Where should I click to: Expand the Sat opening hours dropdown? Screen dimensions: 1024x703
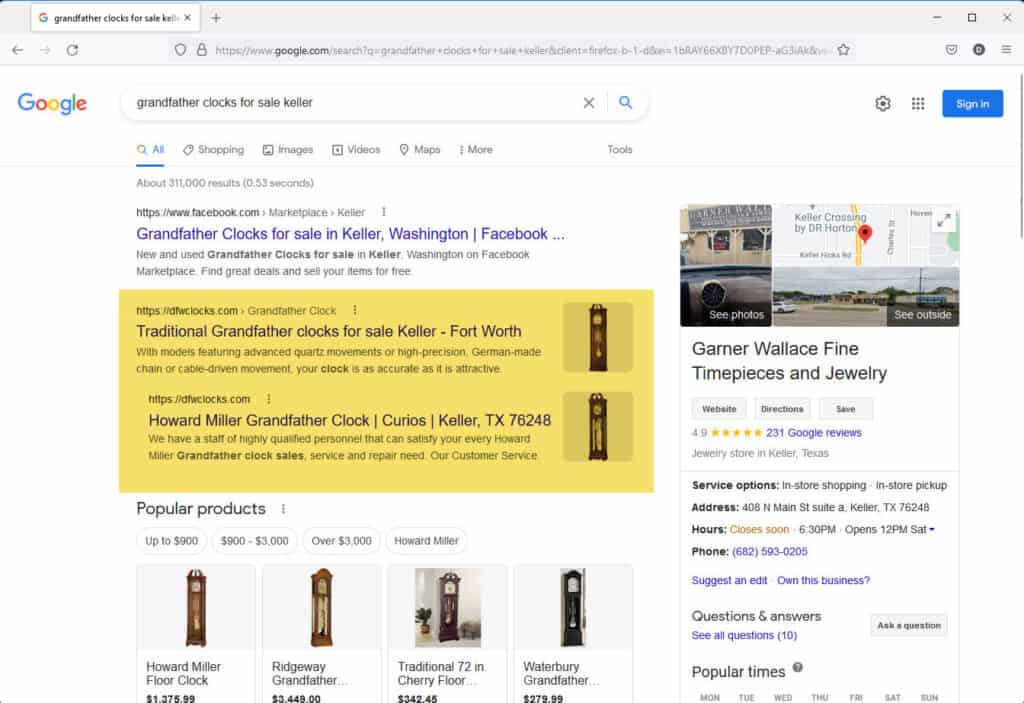point(932,529)
